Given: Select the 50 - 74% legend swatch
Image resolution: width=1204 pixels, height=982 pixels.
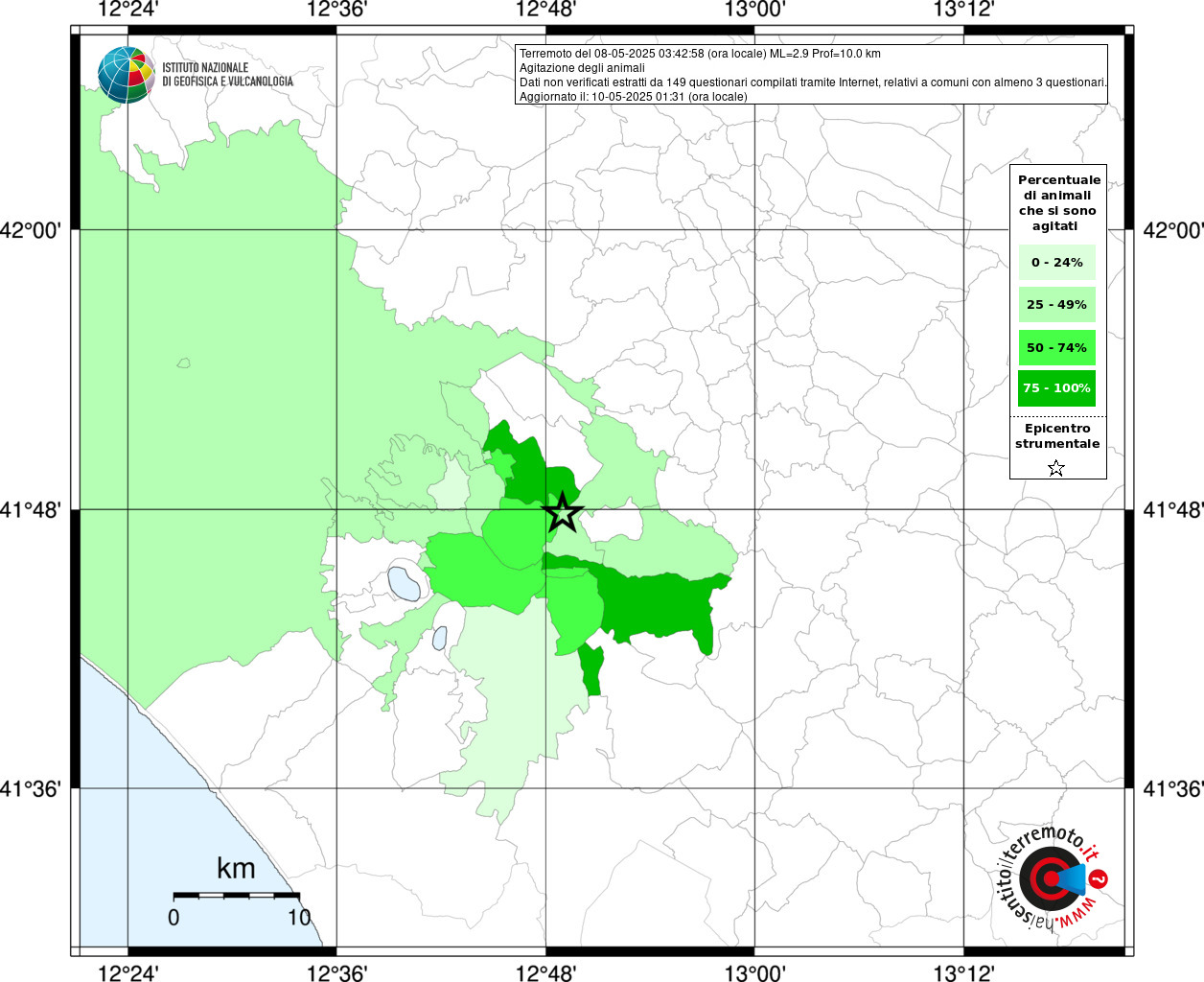Looking at the screenshot, I should coord(1056,347).
